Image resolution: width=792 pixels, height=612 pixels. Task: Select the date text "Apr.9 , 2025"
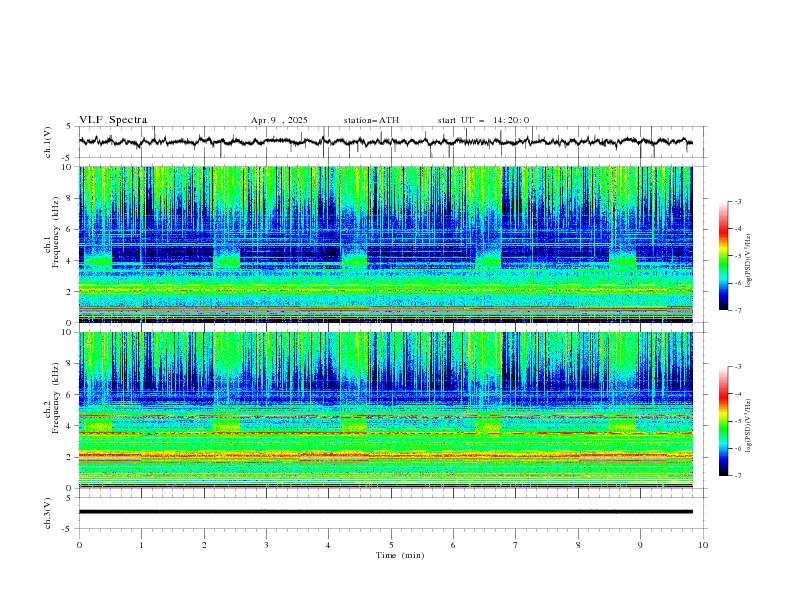(279, 120)
